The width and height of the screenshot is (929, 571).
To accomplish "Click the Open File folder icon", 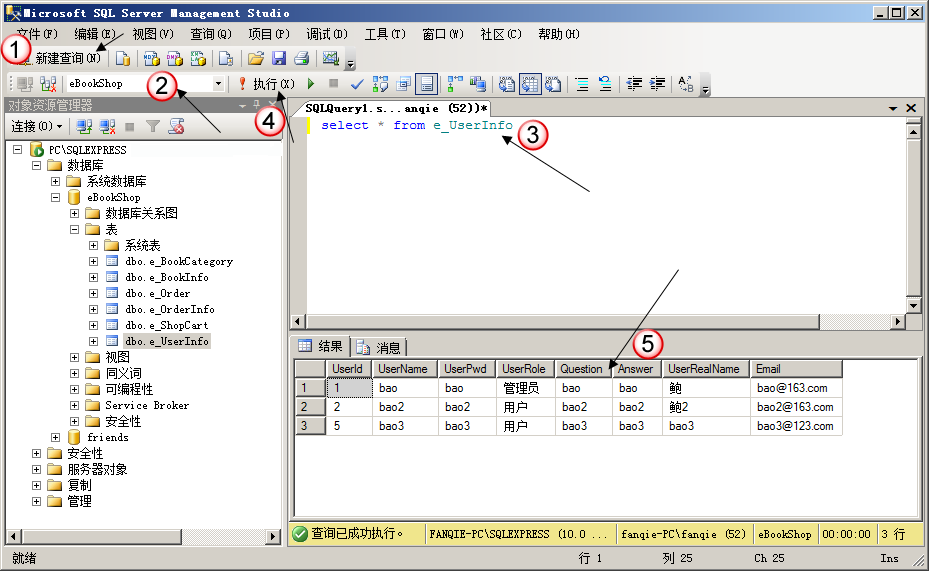I will (x=256, y=58).
